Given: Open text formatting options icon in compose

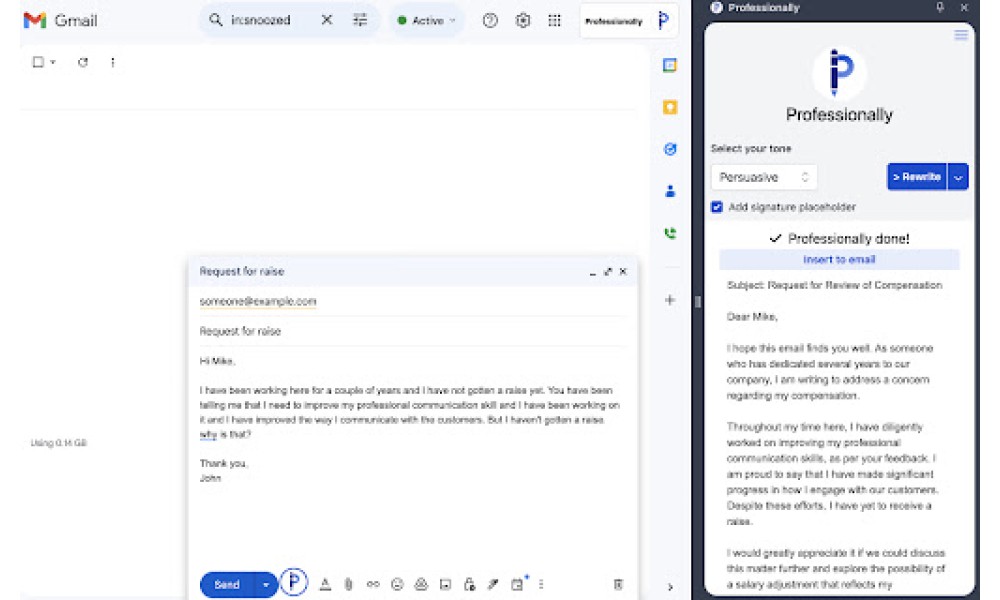Looking at the screenshot, I should [325, 584].
